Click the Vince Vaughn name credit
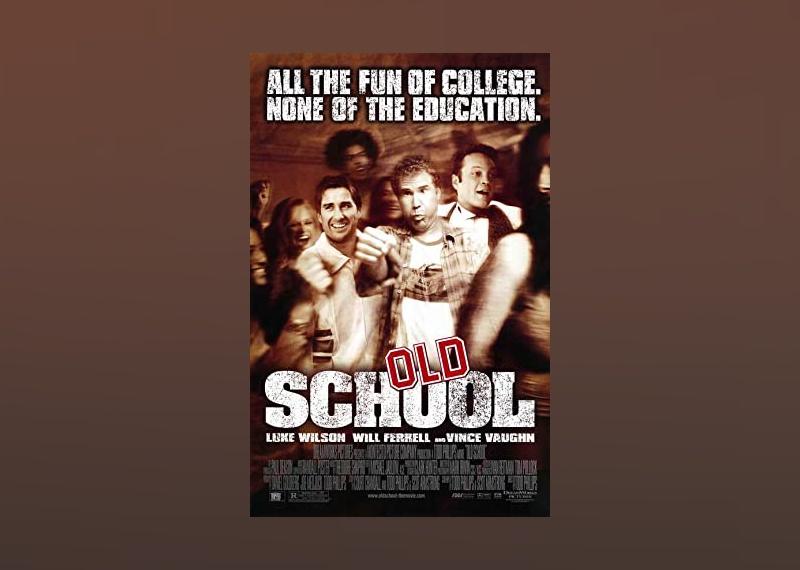 coord(490,438)
